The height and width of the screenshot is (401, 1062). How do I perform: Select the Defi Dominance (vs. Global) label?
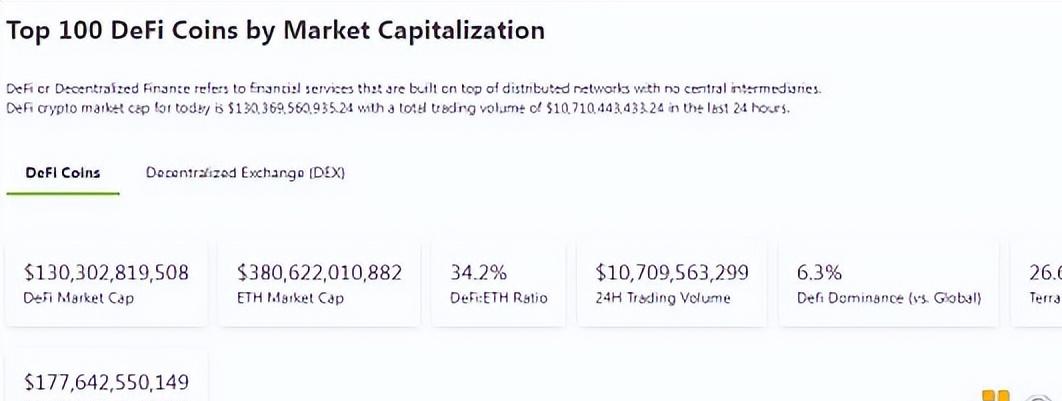pyautogui.click(x=889, y=298)
